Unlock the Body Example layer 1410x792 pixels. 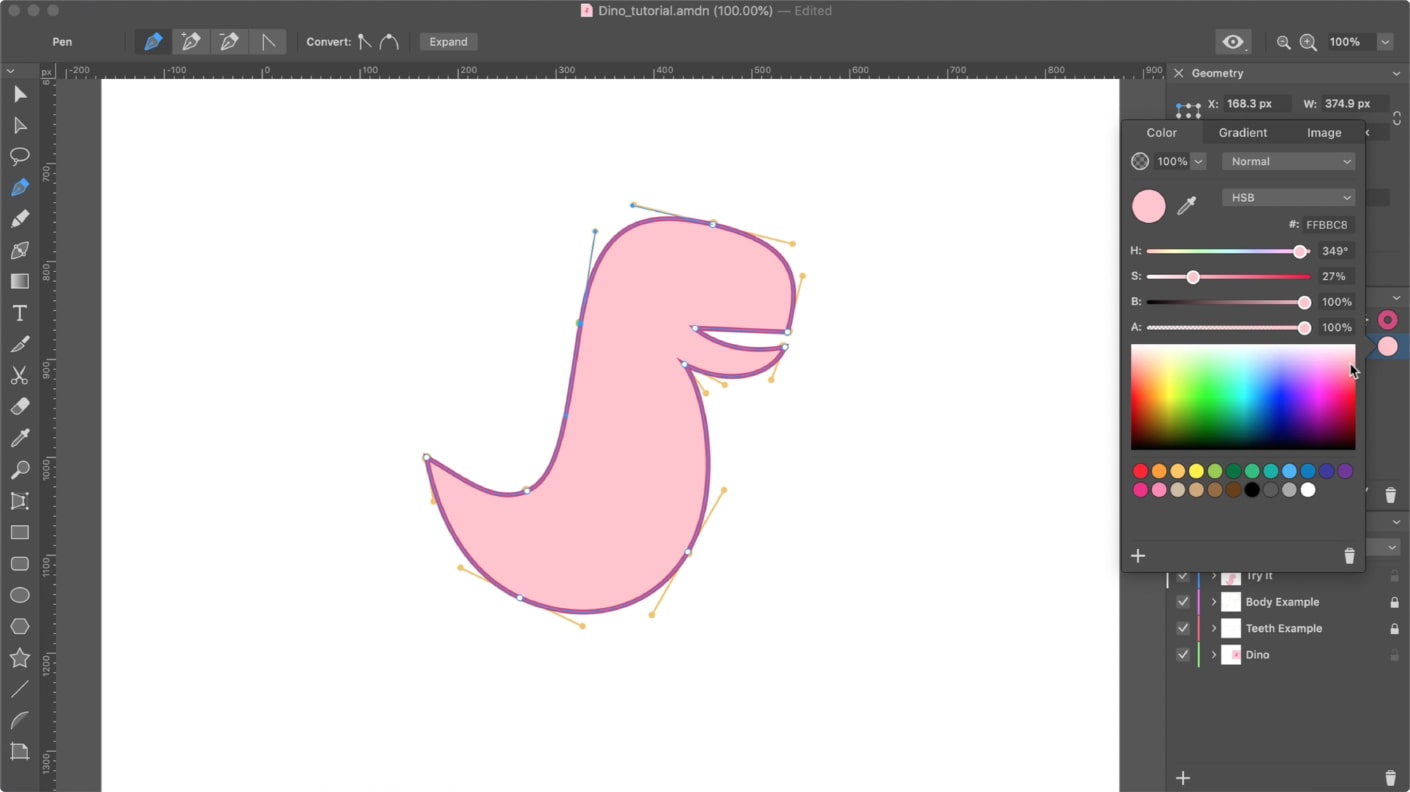click(1394, 602)
